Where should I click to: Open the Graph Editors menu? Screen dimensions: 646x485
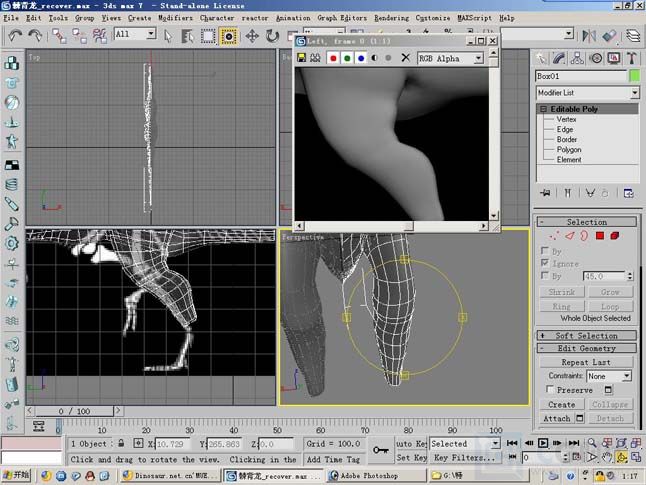click(342, 18)
